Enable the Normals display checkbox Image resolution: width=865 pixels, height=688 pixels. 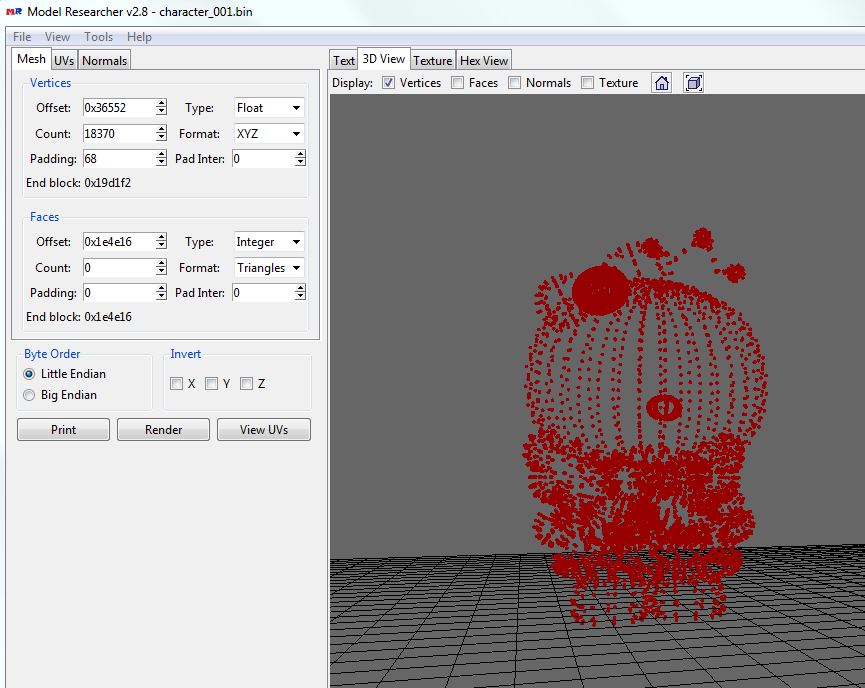click(514, 83)
